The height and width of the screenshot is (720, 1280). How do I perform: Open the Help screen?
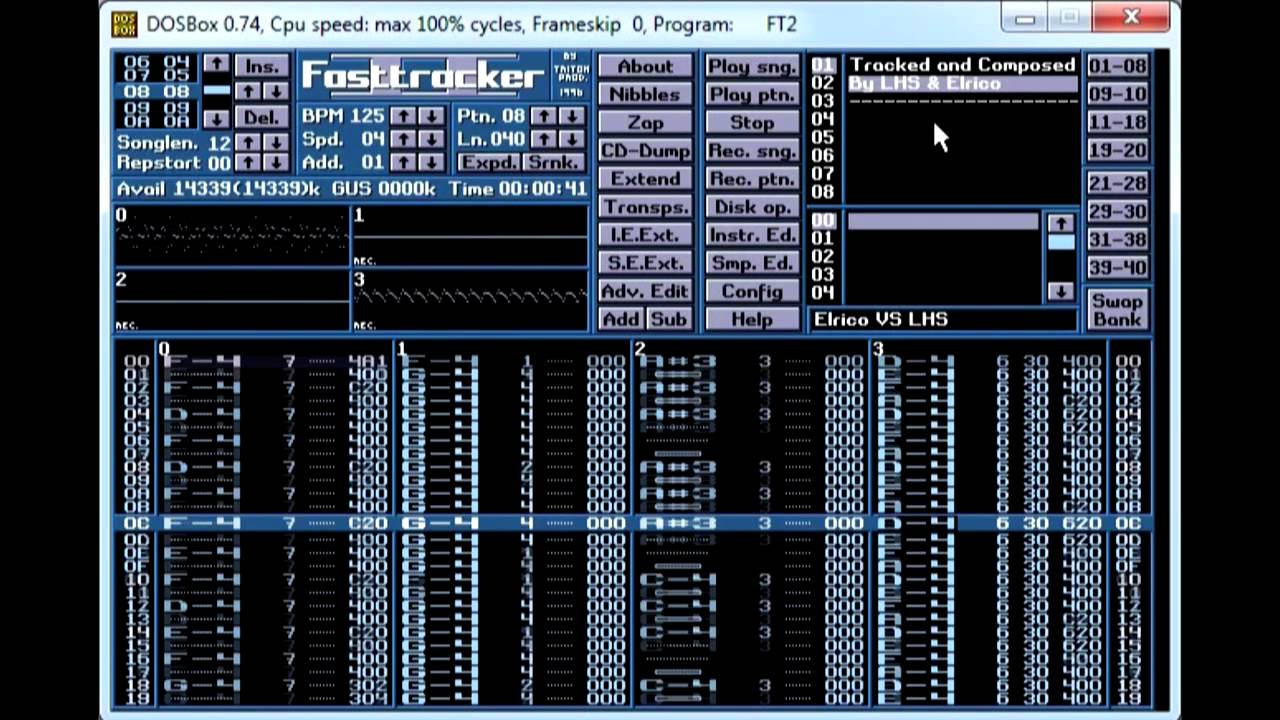click(752, 319)
